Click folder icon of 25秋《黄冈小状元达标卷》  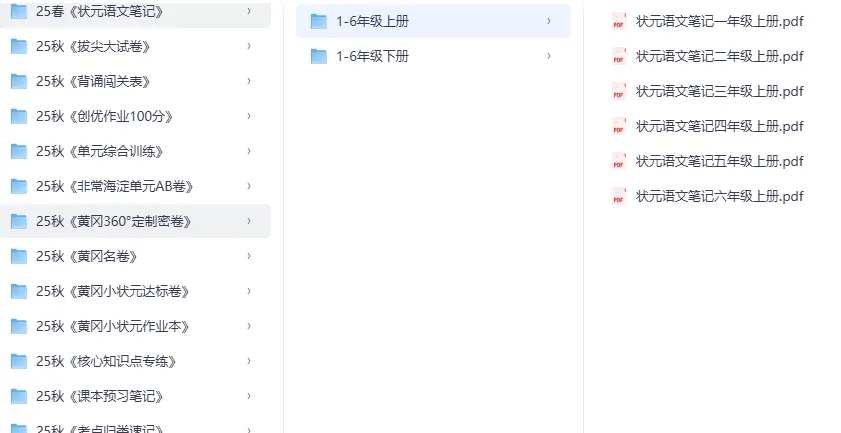coord(19,291)
